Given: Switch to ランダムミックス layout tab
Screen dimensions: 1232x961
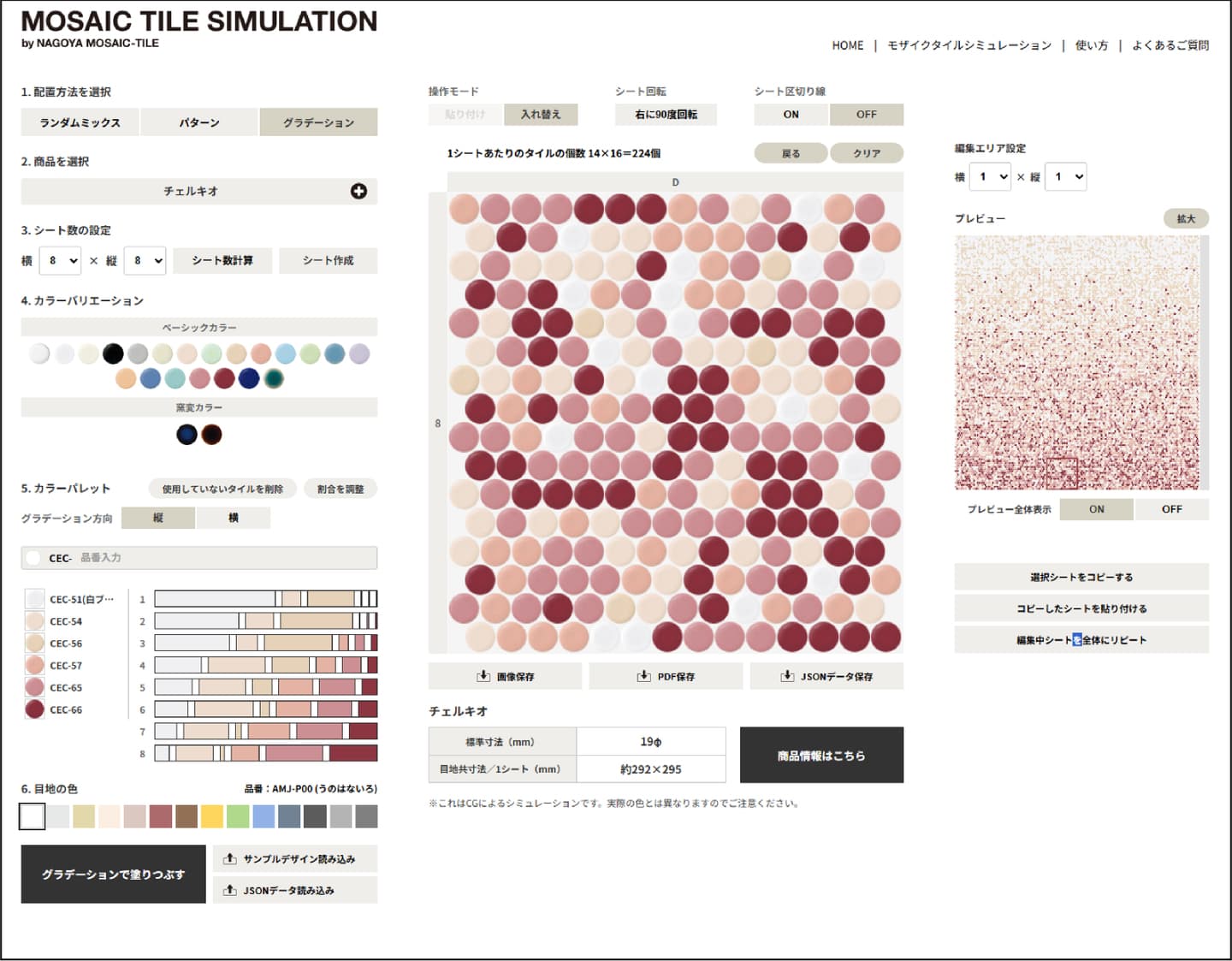Looking at the screenshot, I should click(x=80, y=122).
